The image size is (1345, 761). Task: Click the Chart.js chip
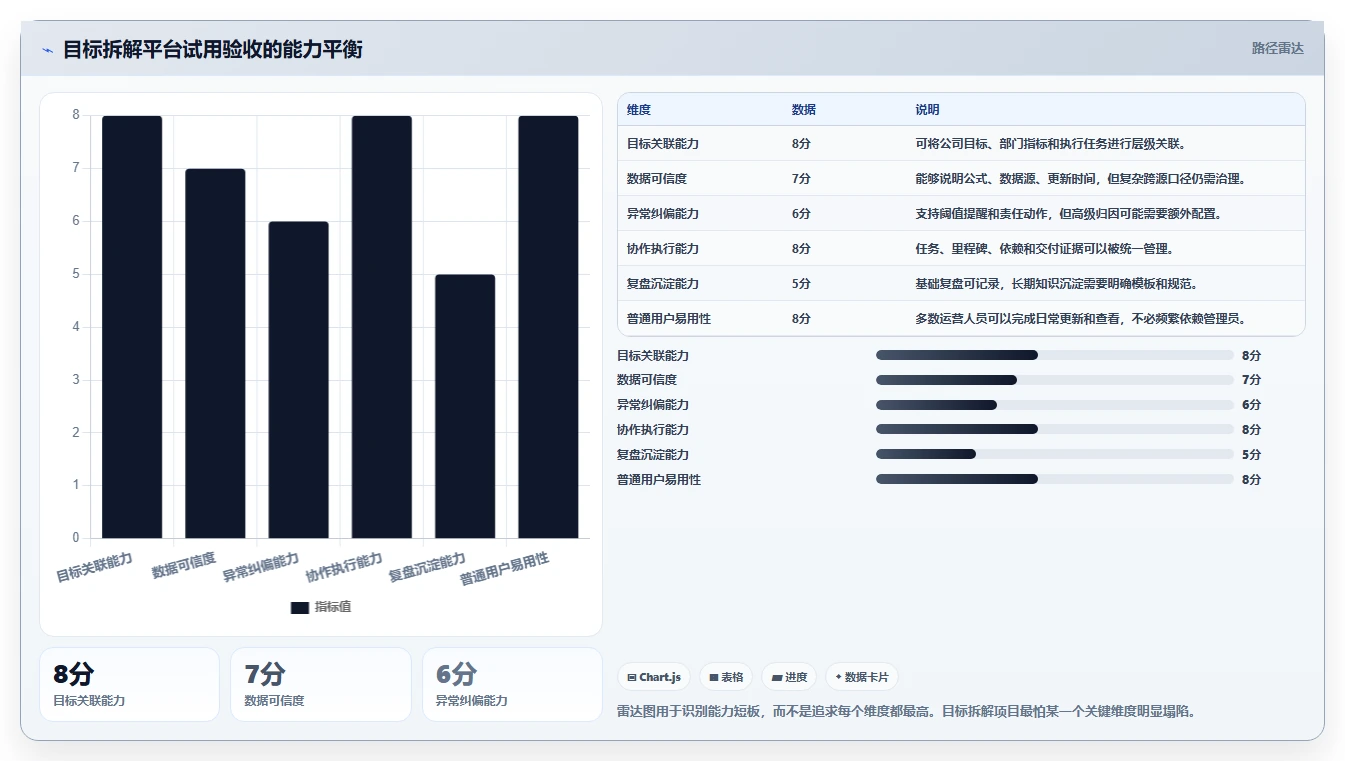click(654, 677)
